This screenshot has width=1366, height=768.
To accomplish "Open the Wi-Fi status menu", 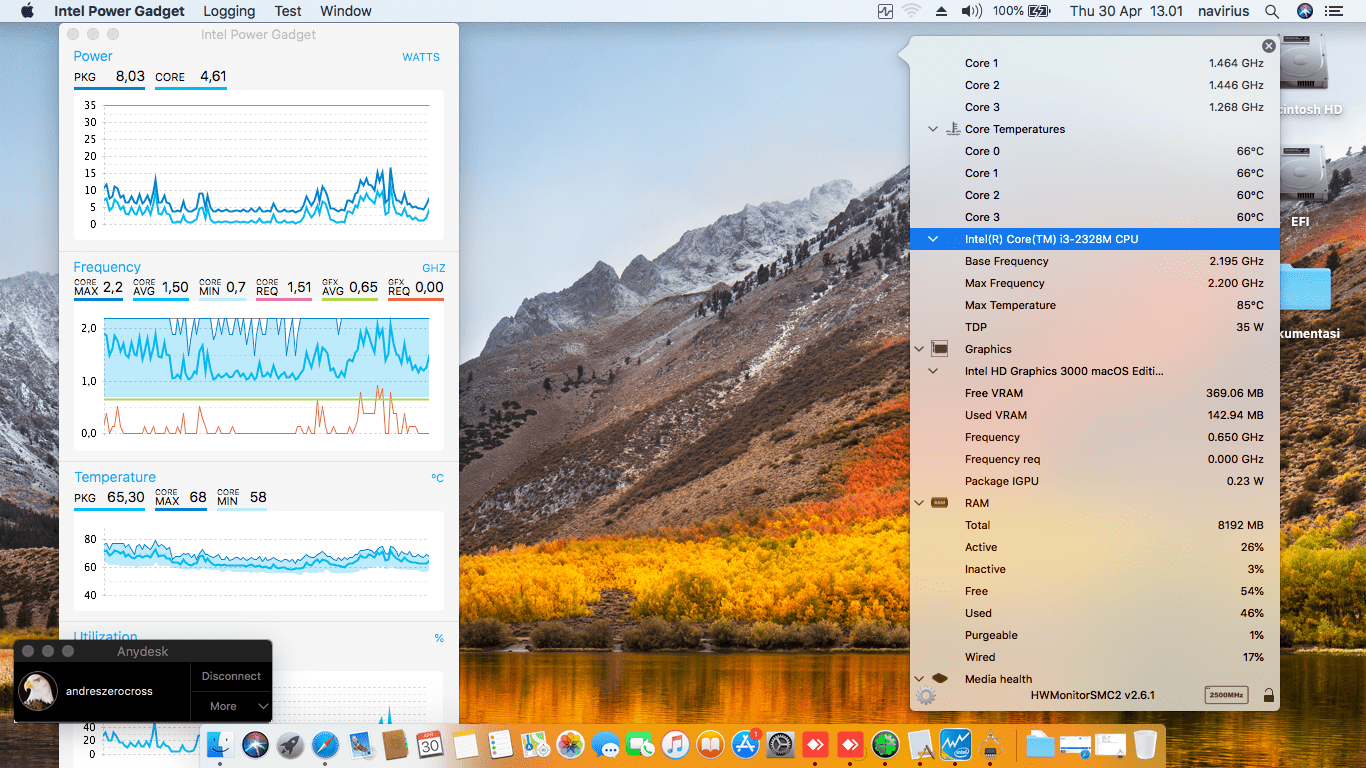I will point(911,11).
